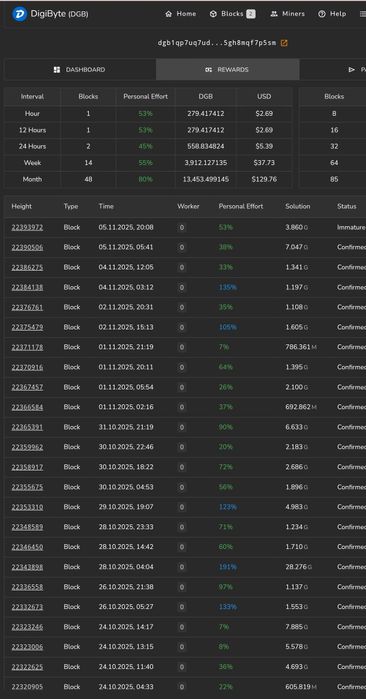Open block height 22371178

27,347
